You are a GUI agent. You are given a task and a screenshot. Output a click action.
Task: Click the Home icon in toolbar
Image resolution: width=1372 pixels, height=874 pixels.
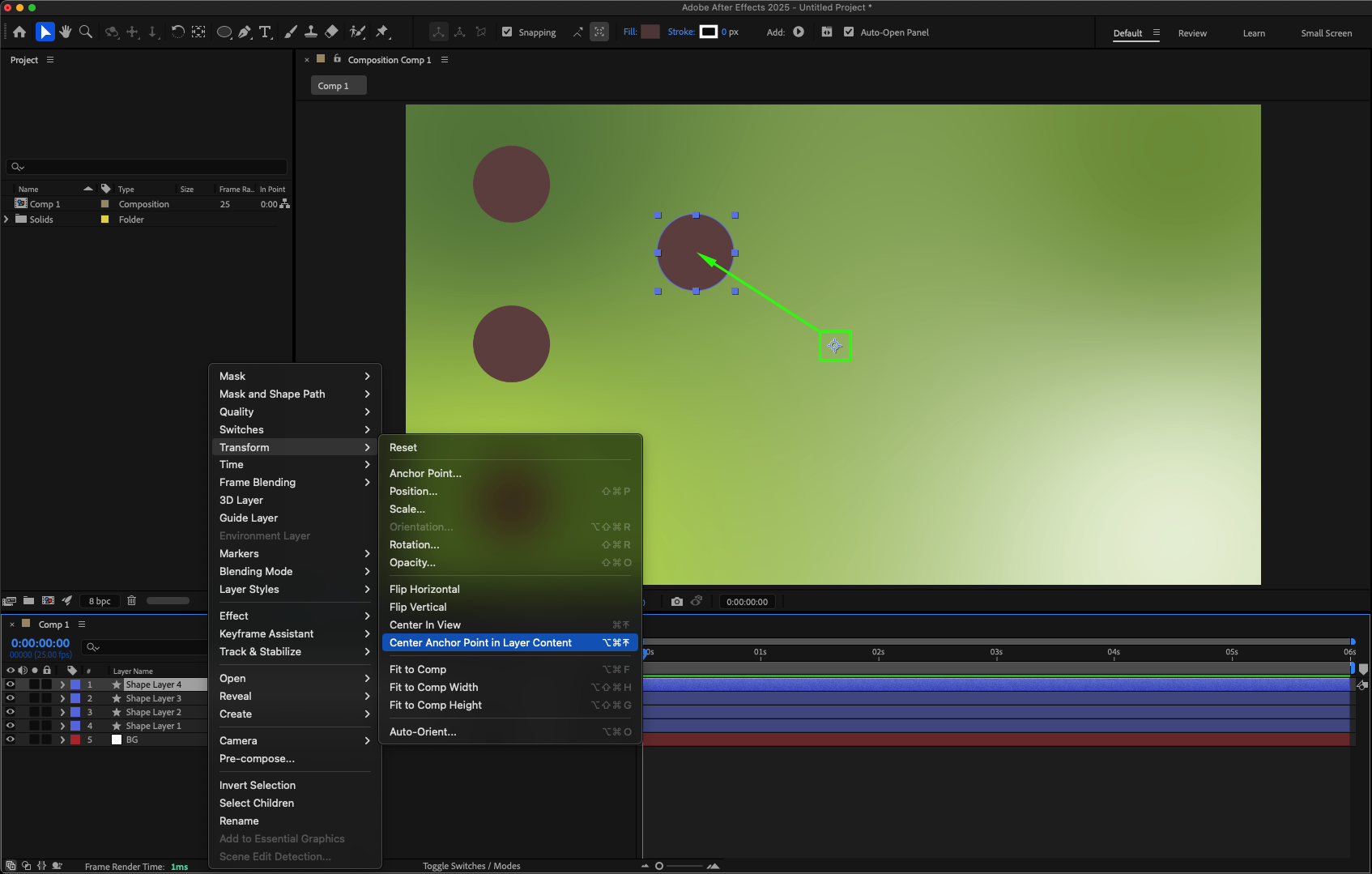pos(19,32)
